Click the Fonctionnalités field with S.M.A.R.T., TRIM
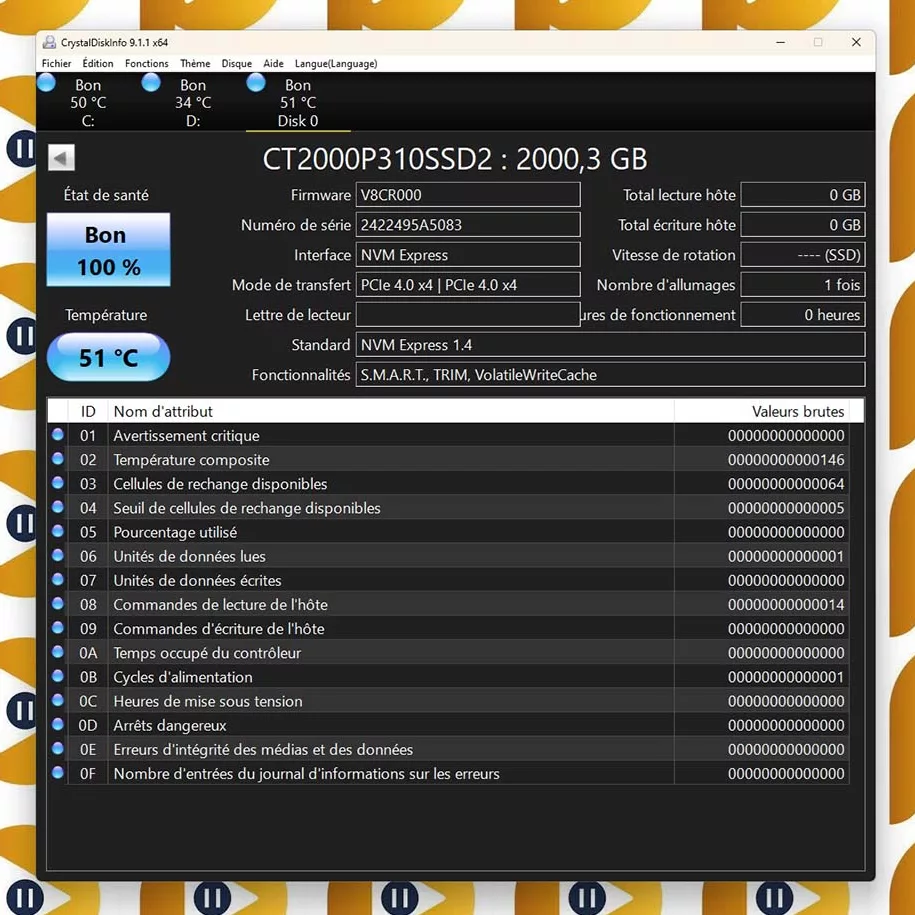 click(x=610, y=375)
